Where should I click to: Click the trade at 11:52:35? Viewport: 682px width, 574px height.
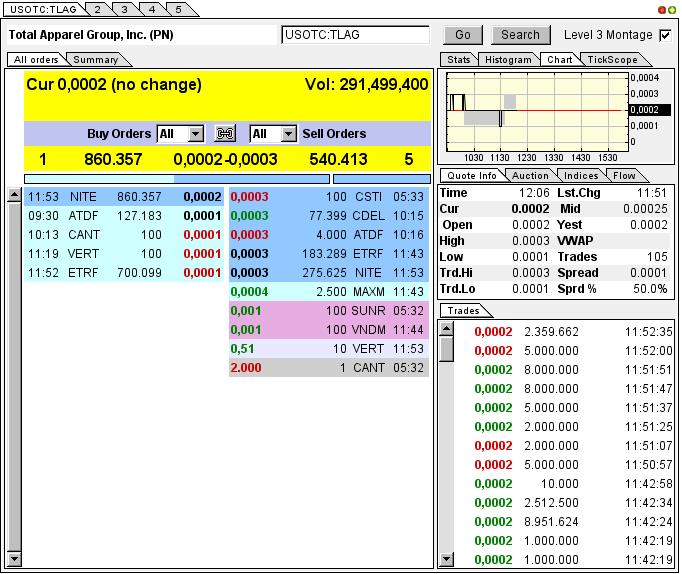point(573,332)
